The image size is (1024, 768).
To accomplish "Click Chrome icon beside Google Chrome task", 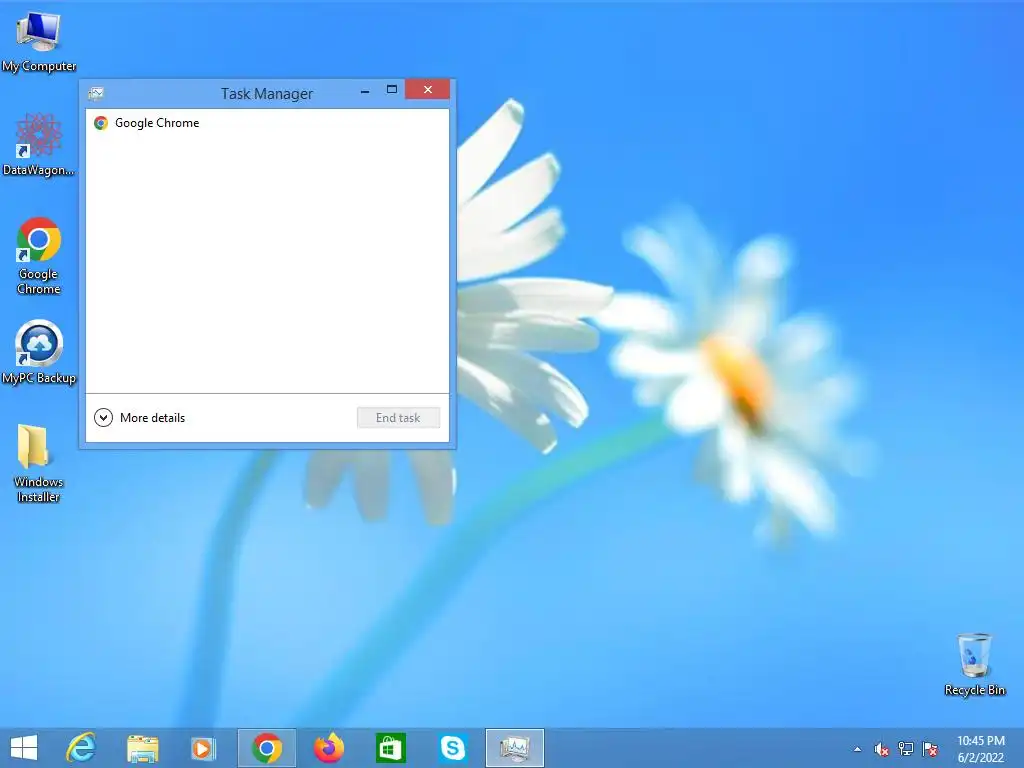I will (101, 123).
